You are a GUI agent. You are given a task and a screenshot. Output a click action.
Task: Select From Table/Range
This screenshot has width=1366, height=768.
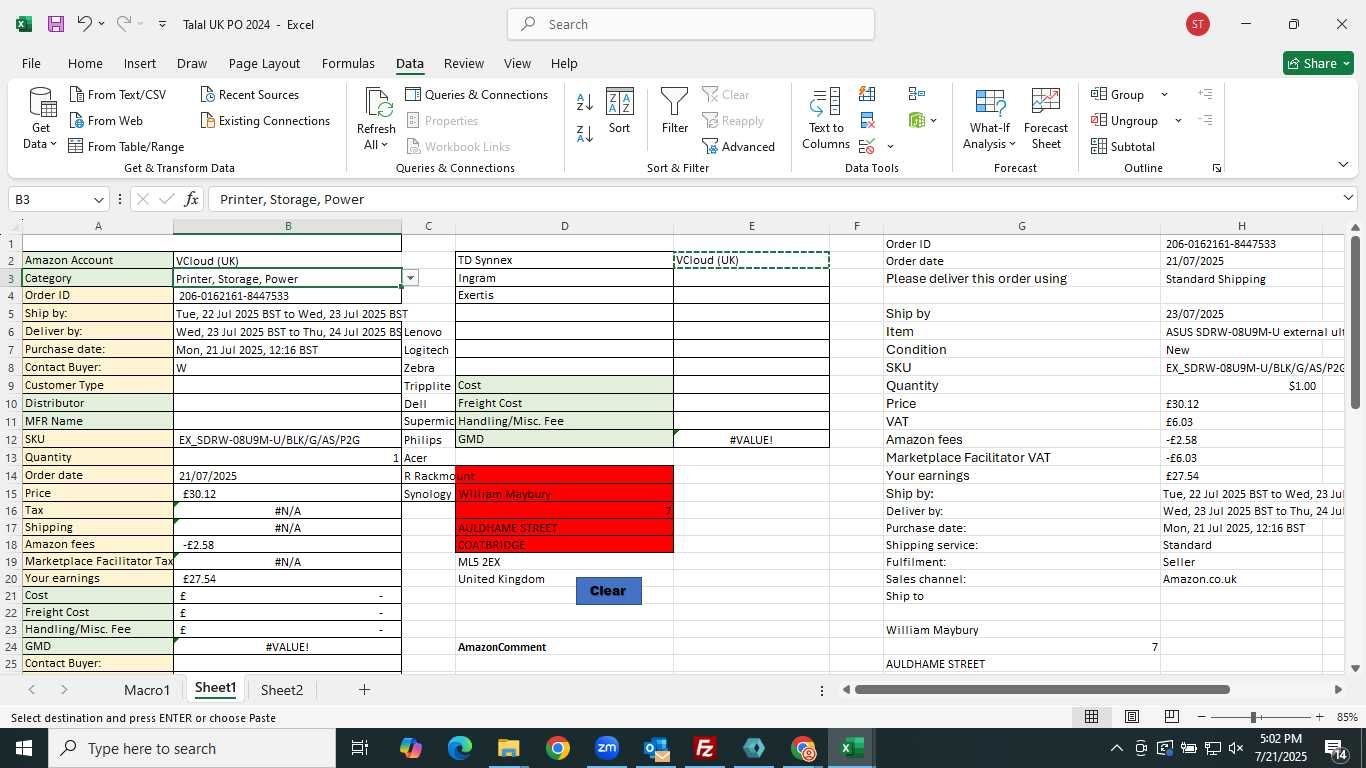[126, 146]
